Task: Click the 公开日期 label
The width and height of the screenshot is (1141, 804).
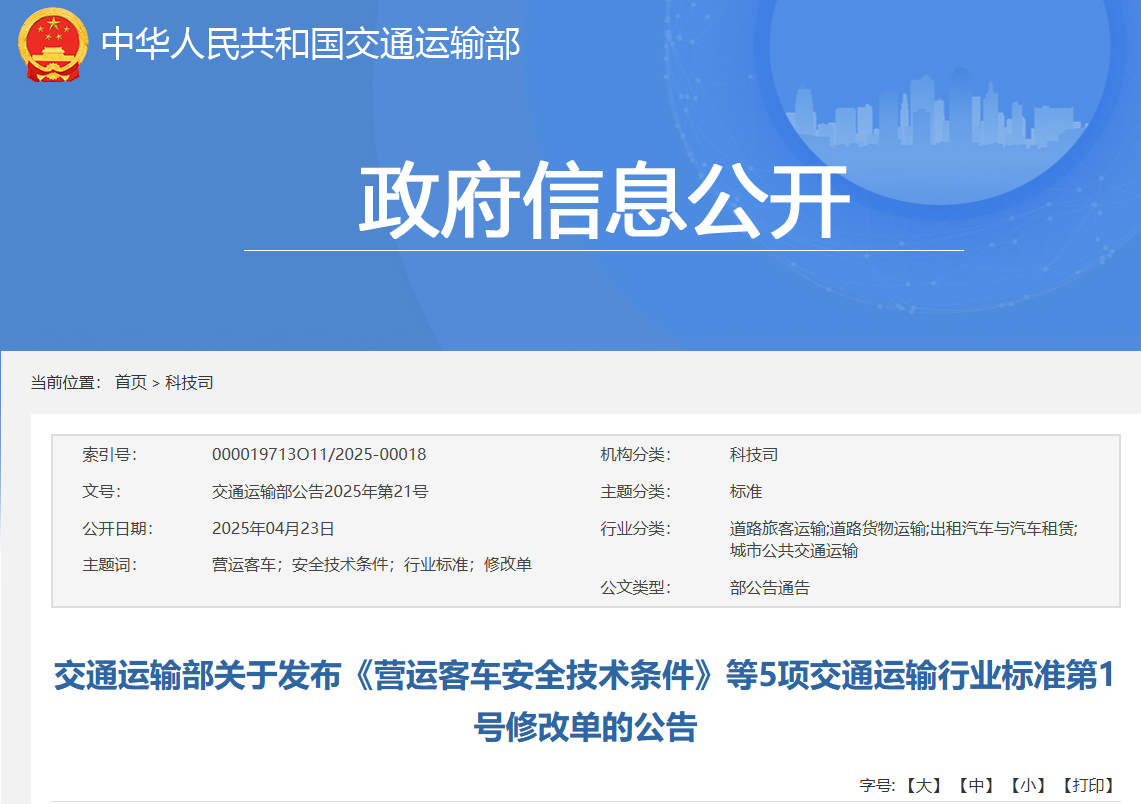Action: tap(117, 528)
